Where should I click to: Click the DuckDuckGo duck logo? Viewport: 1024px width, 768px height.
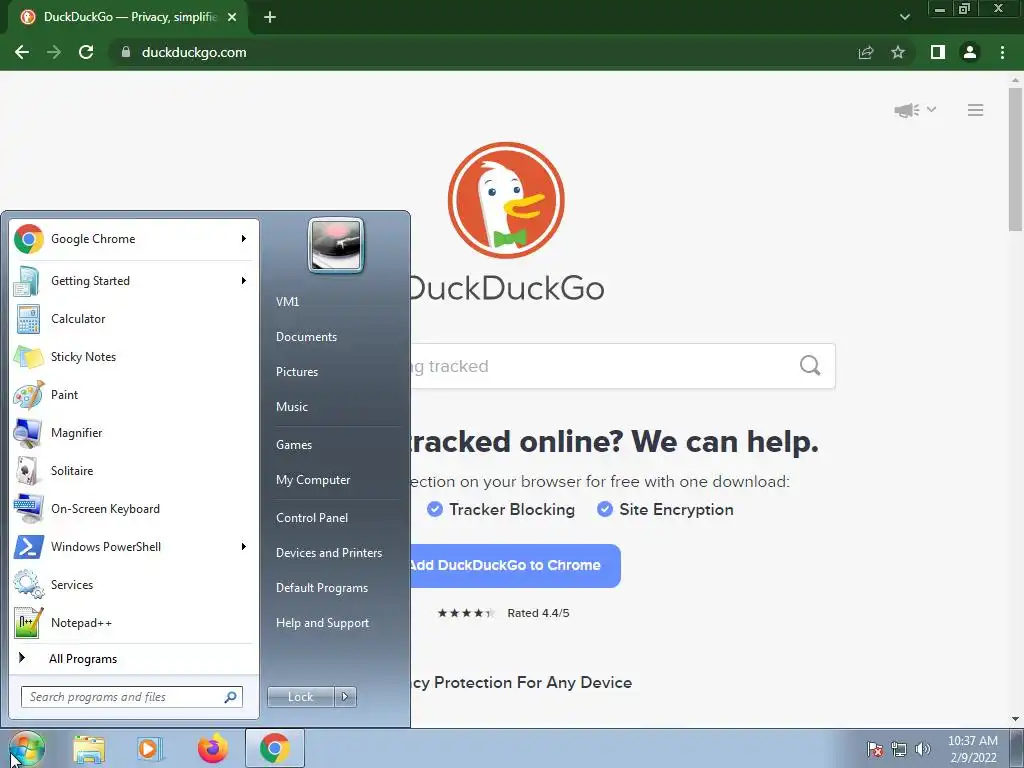[506, 200]
